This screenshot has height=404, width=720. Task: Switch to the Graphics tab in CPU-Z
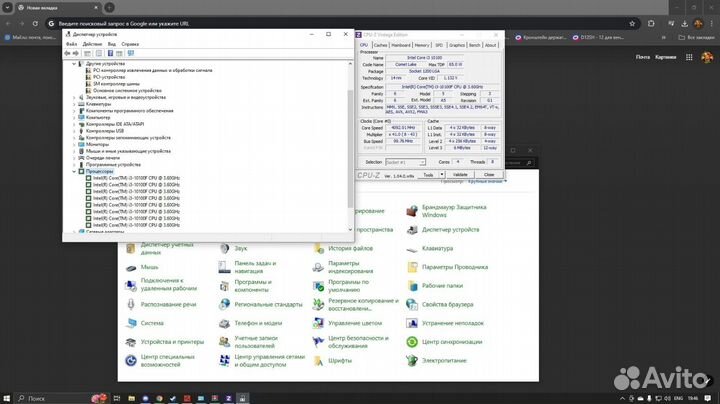coord(456,45)
